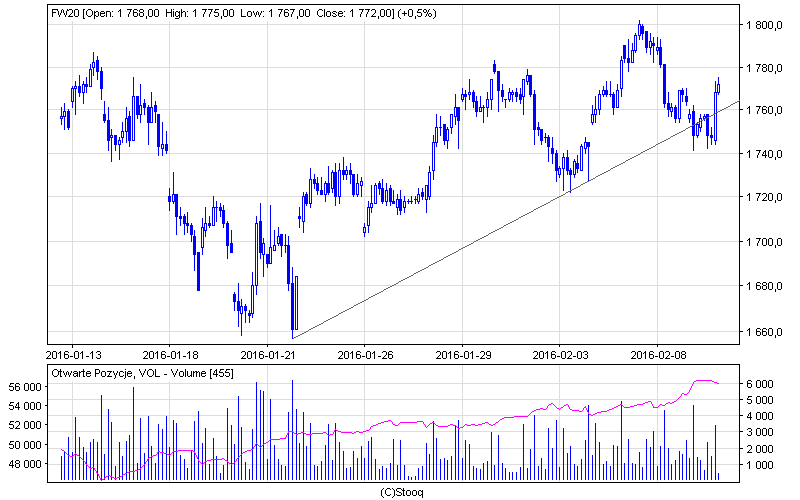This screenshot has height=500, width=800.
Task: Select the 1 780,0 price axis label
Action: click(764, 68)
